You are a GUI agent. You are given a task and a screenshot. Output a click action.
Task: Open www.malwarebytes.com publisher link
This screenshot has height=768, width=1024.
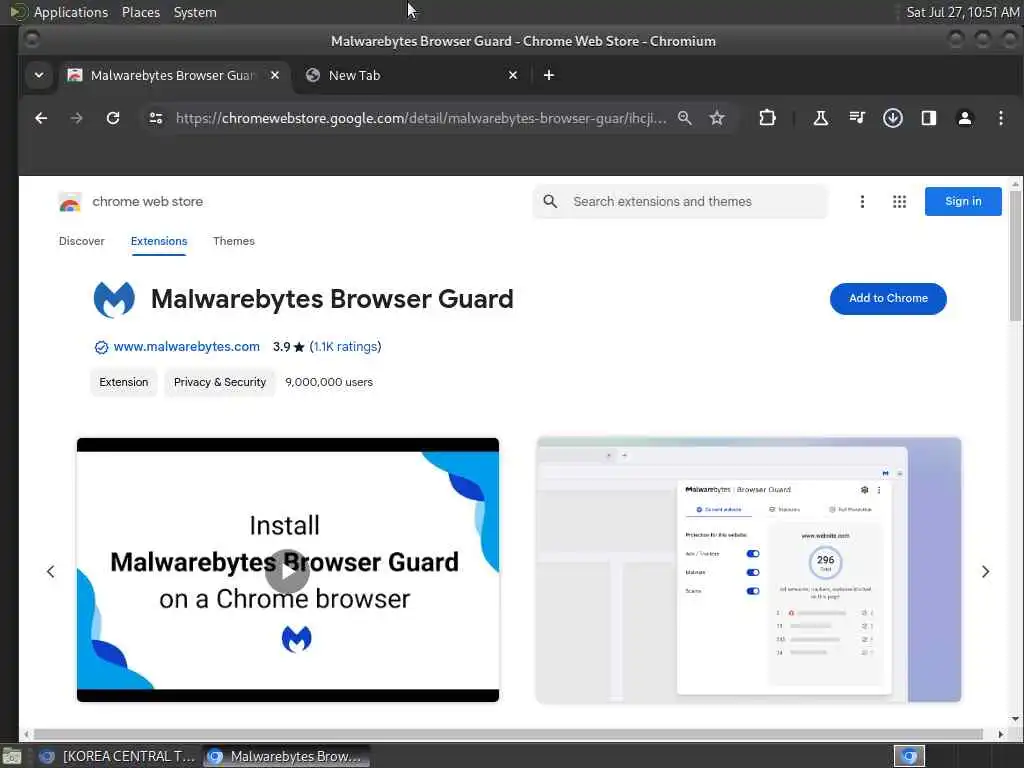(187, 347)
